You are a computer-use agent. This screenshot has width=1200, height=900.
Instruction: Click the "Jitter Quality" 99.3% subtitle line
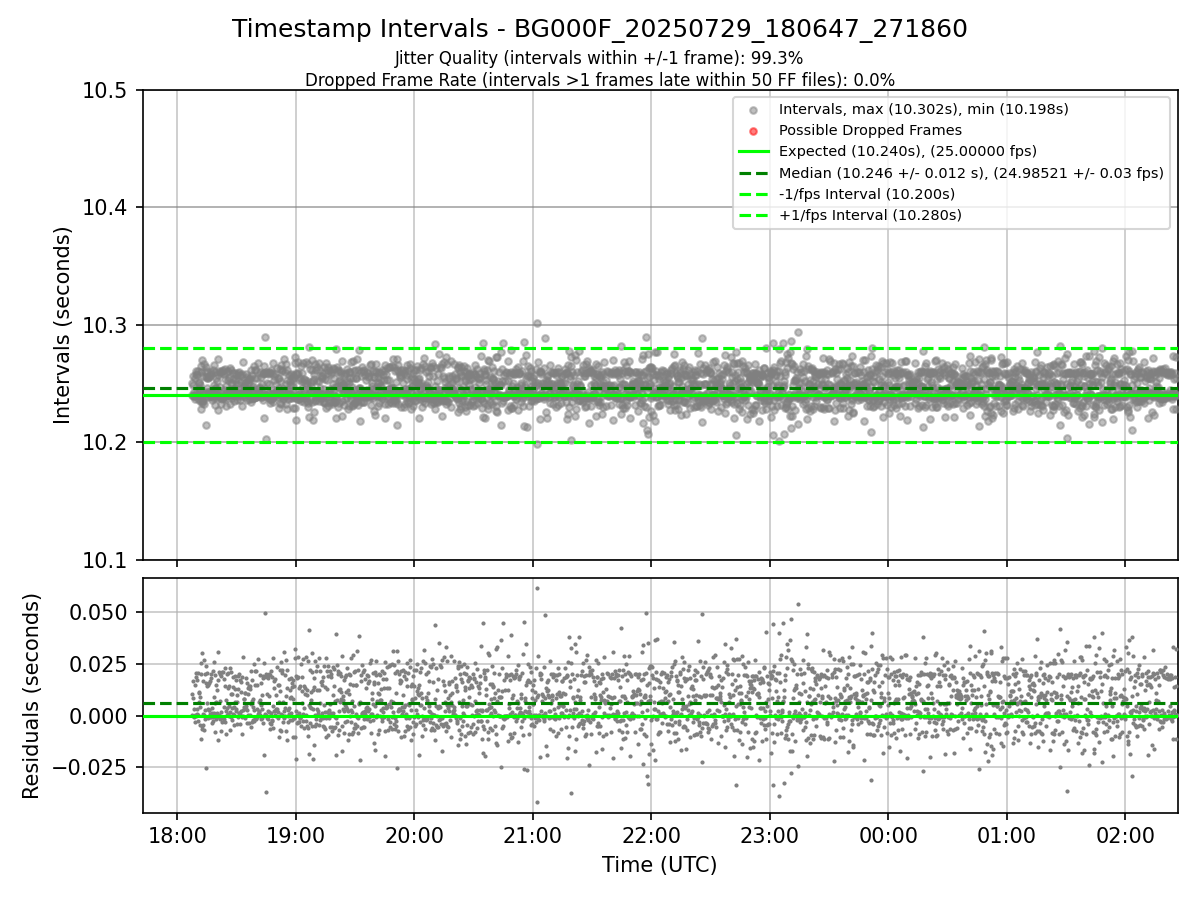pyautogui.click(x=599, y=59)
